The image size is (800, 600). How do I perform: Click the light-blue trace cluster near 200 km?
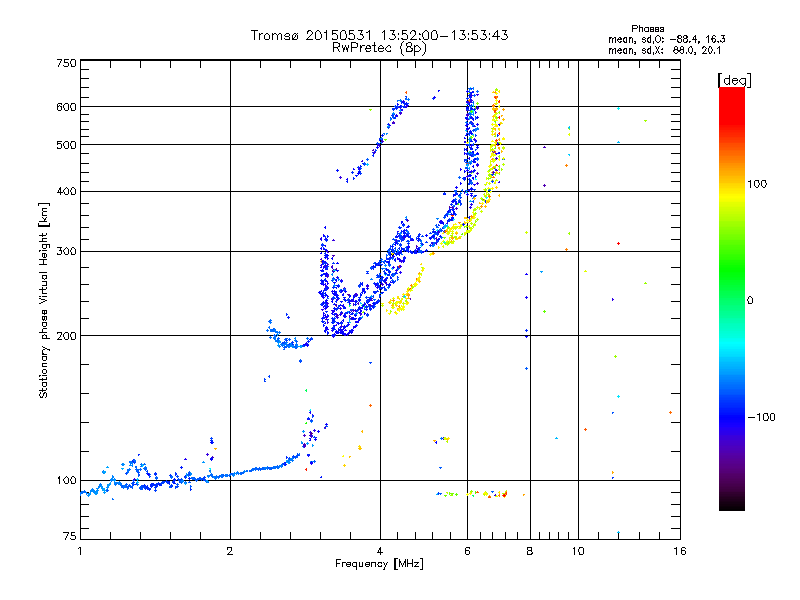[288, 337]
